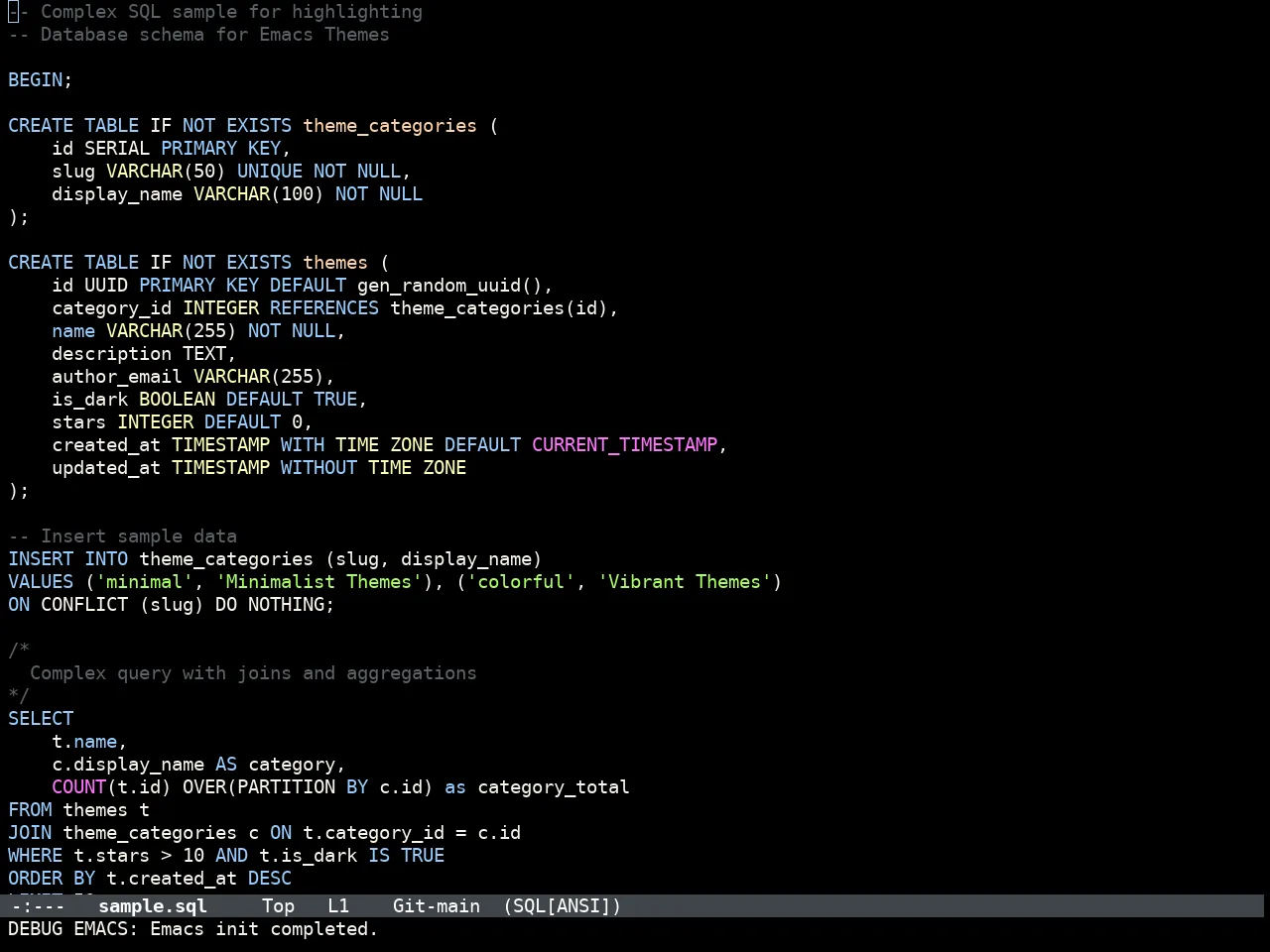Click the "-:---" buffer status flags in mode line

(37, 906)
